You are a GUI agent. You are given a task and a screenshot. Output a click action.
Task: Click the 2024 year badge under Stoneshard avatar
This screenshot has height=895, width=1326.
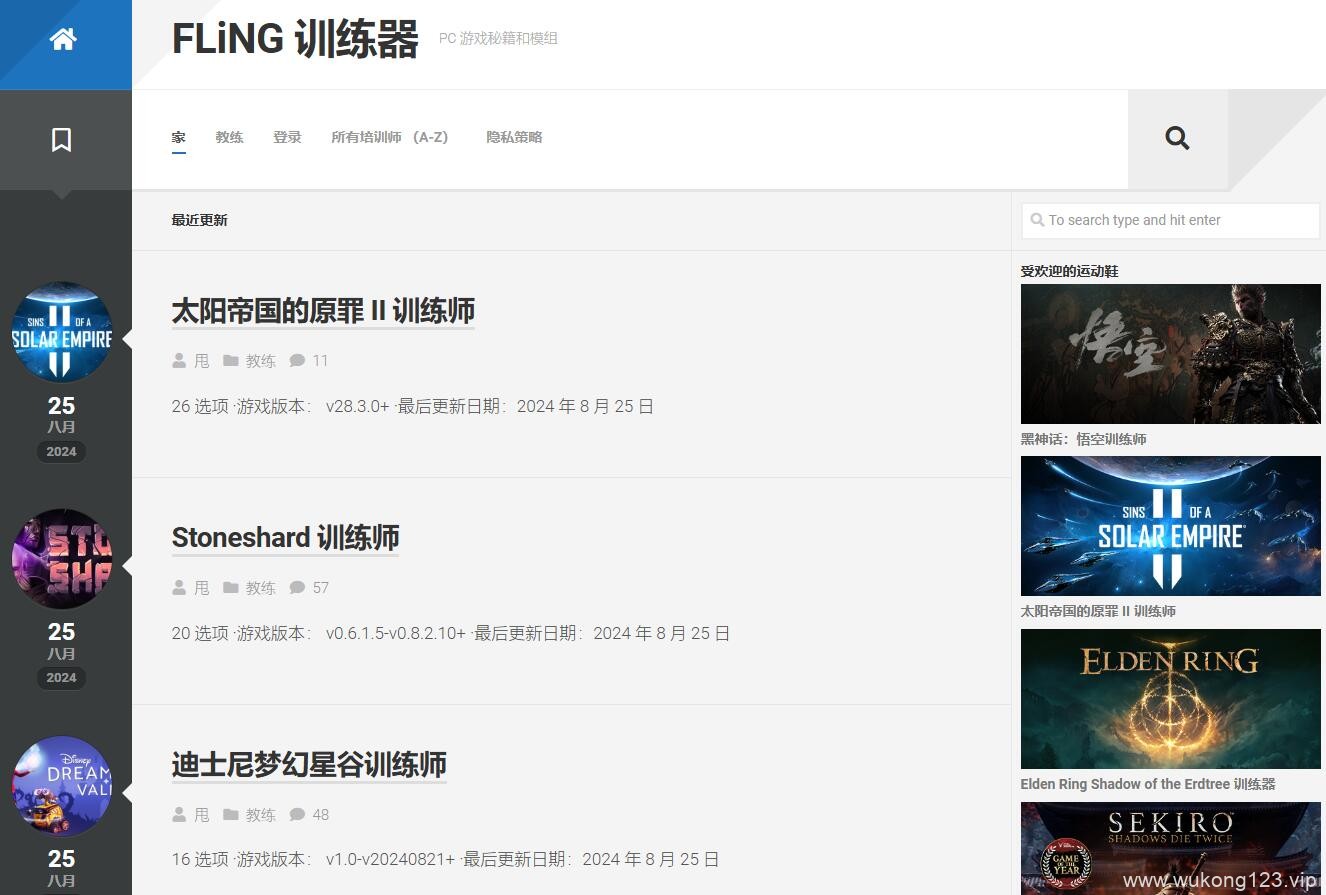(x=61, y=678)
